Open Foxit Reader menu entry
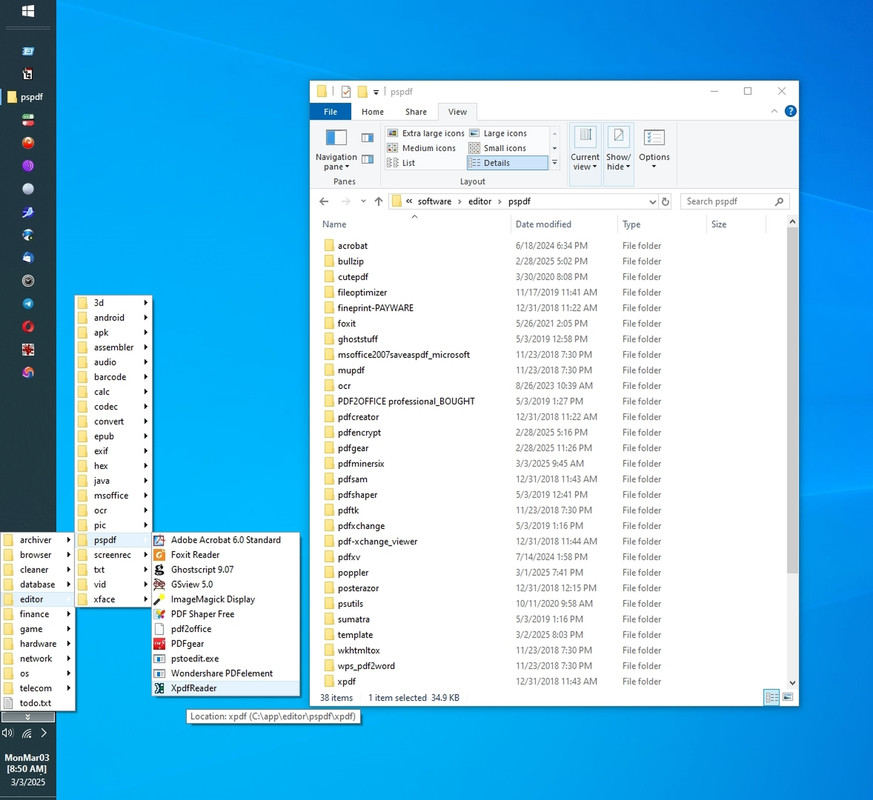This screenshot has width=873, height=800. (225, 554)
